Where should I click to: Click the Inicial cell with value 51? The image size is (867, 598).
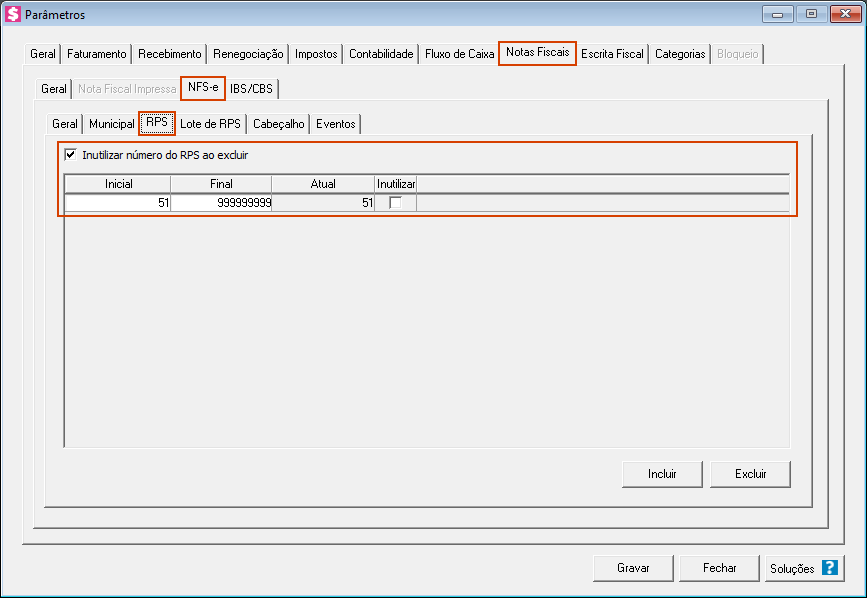coord(118,203)
